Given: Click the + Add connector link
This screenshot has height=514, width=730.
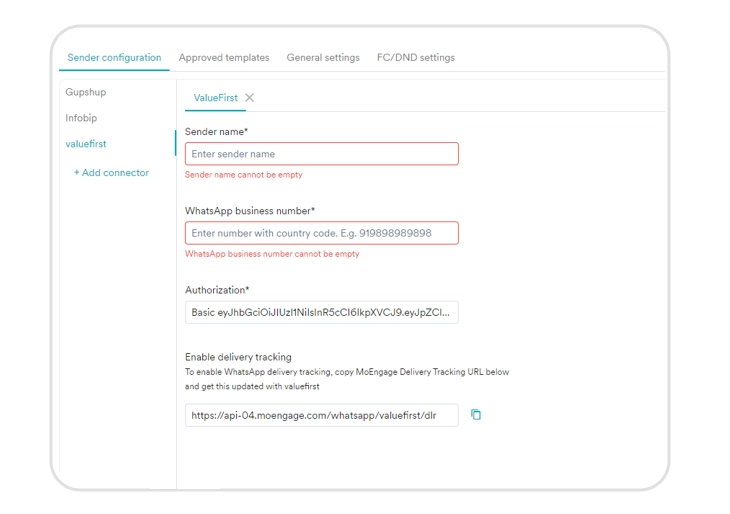Looking at the screenshot, I should pos(111,173).
